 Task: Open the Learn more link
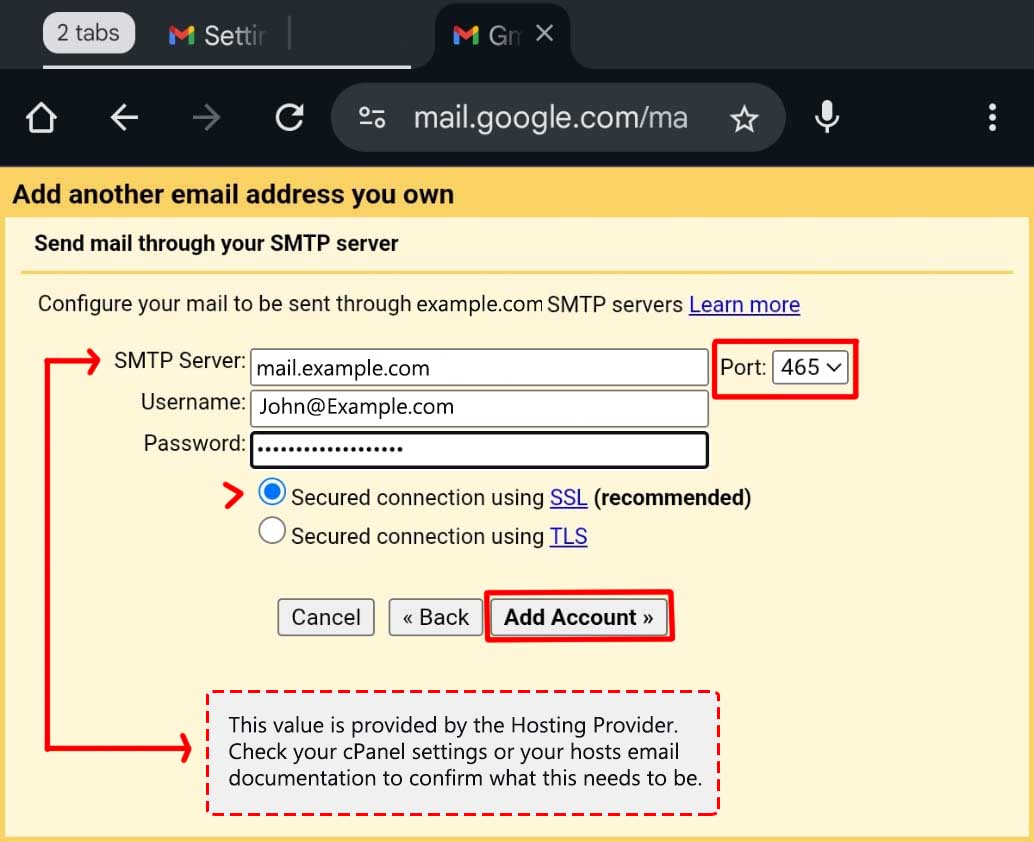click(x=744, y=305)
